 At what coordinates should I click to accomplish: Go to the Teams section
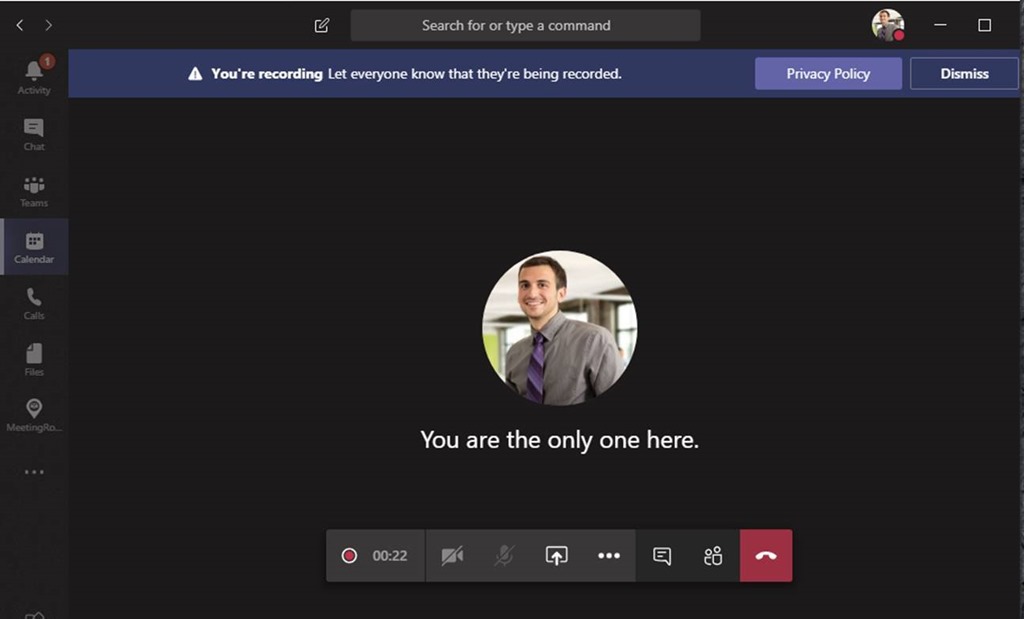point(34,191)
